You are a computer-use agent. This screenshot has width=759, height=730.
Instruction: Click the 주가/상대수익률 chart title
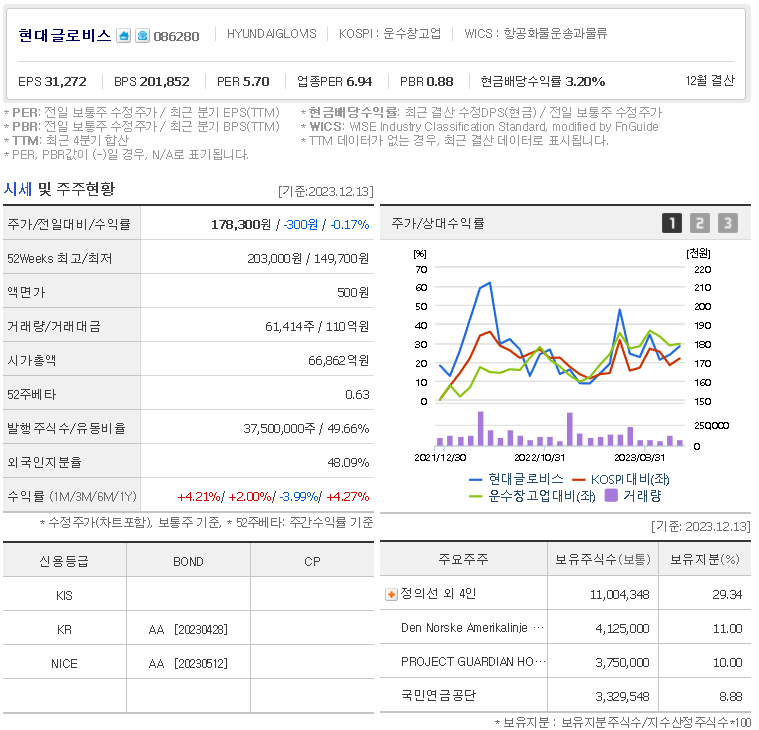coord(438,223)
